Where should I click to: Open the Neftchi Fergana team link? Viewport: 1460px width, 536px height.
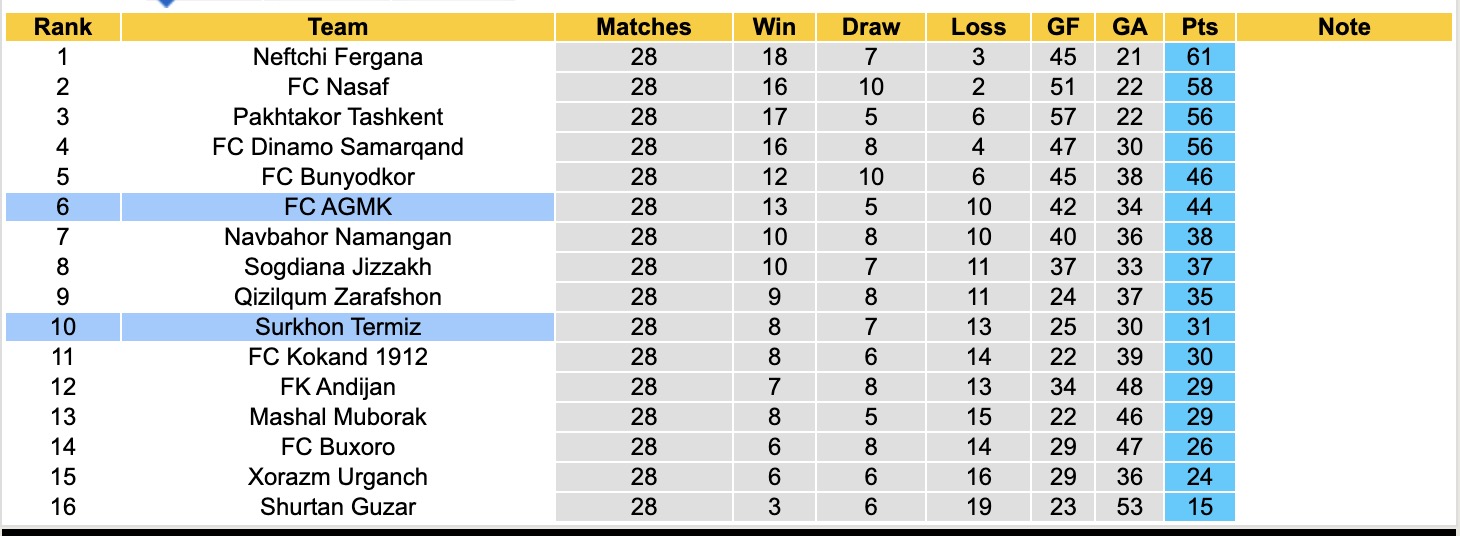point(338,57)
